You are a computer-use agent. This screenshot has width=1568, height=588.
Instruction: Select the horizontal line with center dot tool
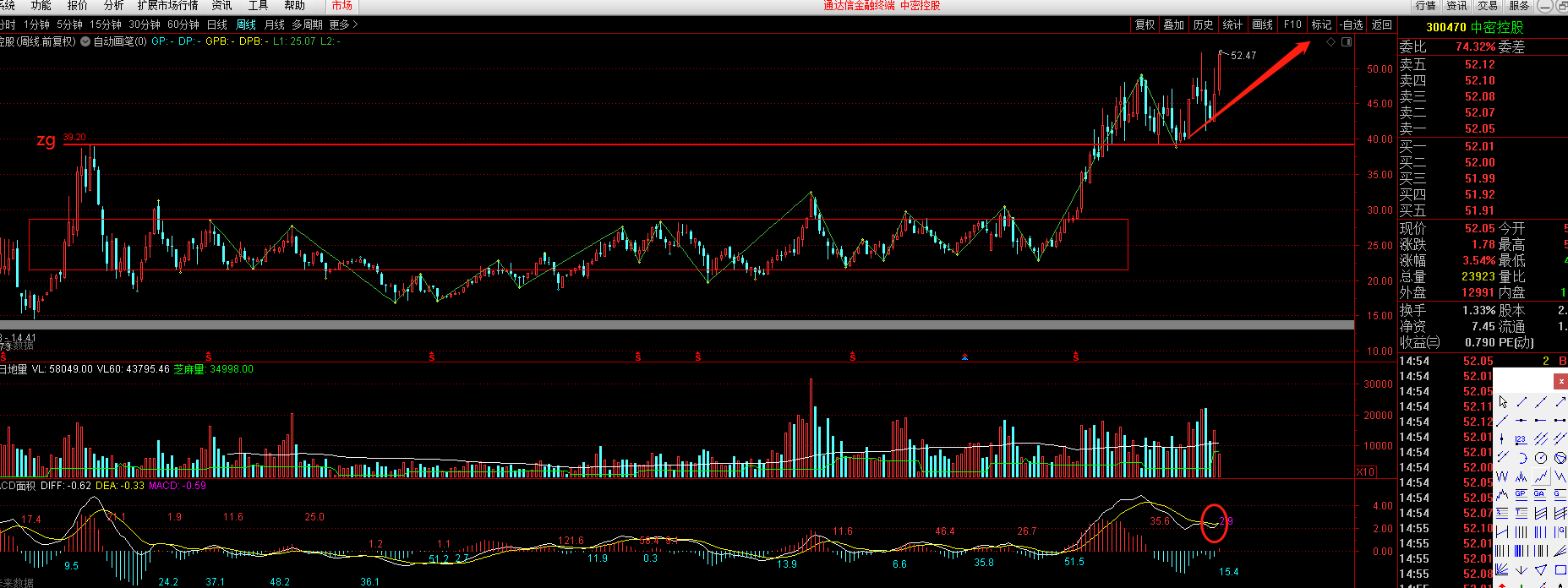pos(1522,420)
